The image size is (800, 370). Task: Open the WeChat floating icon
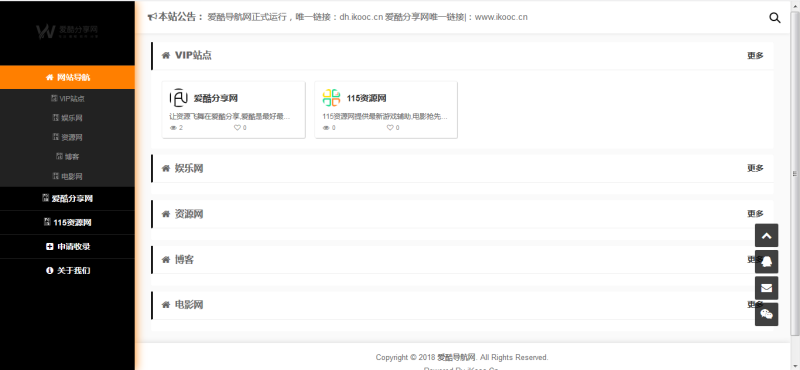pos(766,314)
